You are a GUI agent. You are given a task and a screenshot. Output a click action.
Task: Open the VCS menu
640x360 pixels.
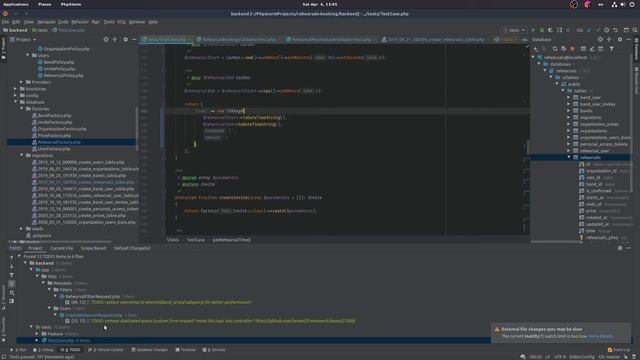pyautogui.click(x=121, y=22)
